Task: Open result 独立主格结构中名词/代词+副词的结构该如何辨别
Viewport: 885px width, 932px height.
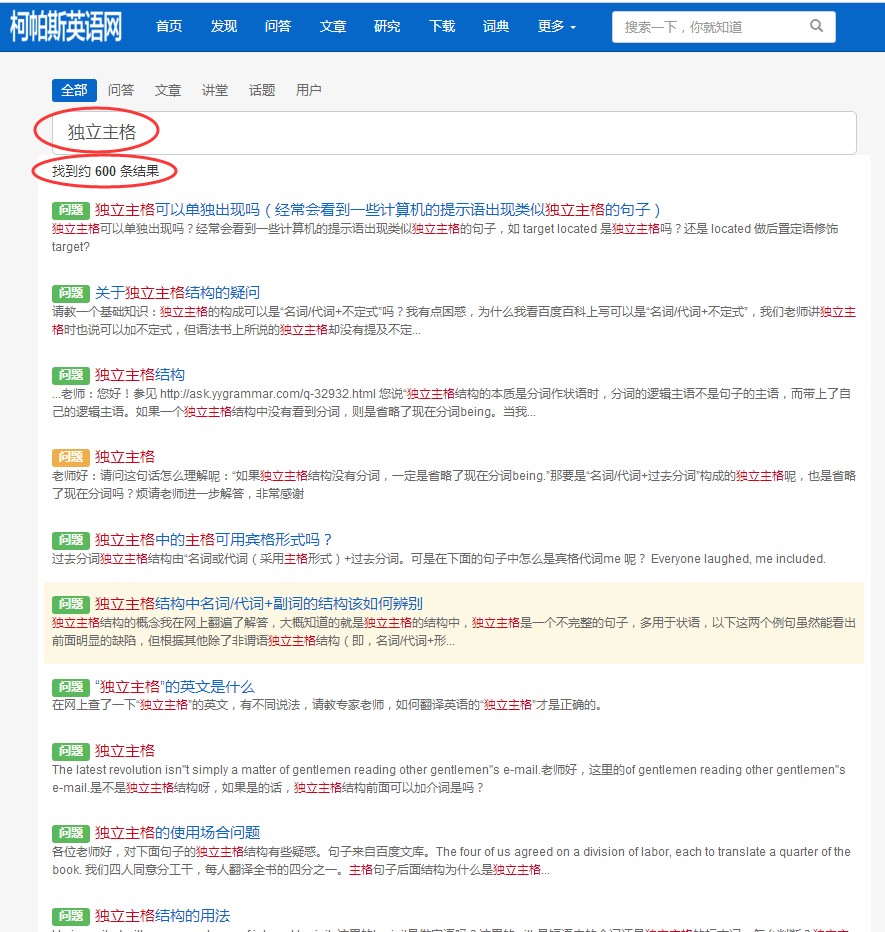Action: (259, 604)
